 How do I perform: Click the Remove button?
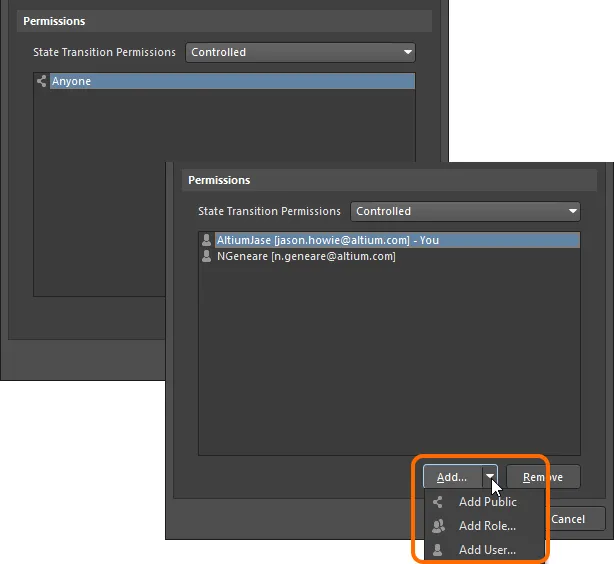pos(543,477)
